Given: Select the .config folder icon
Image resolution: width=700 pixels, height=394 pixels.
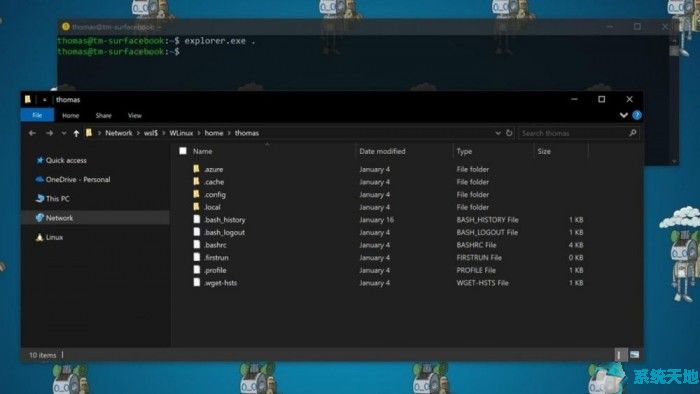Looking at the screenshot, I should click(x=196, y=194).
